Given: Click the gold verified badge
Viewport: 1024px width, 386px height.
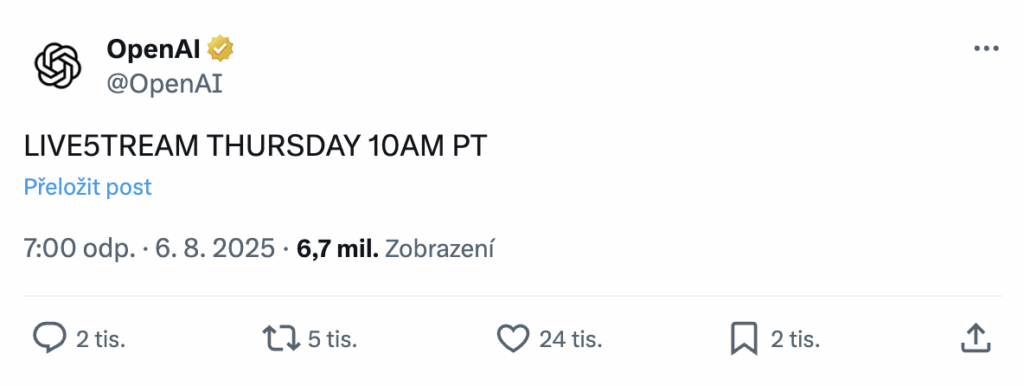Looking at the screenshot, I should point(220,48).
